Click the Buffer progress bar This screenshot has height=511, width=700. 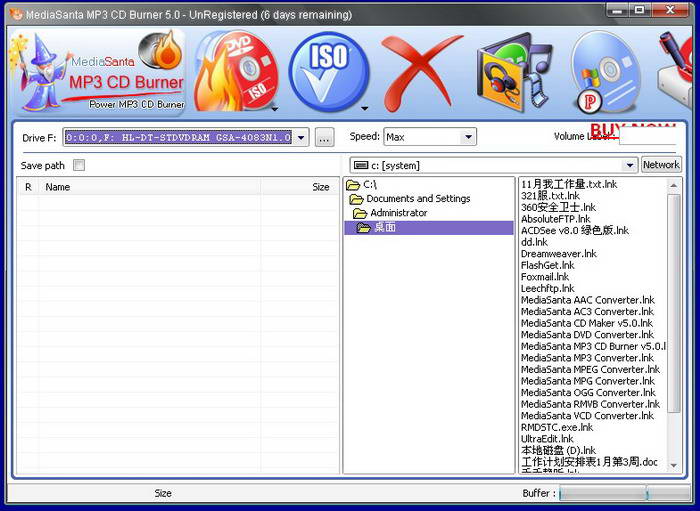[x=624, y=493]
